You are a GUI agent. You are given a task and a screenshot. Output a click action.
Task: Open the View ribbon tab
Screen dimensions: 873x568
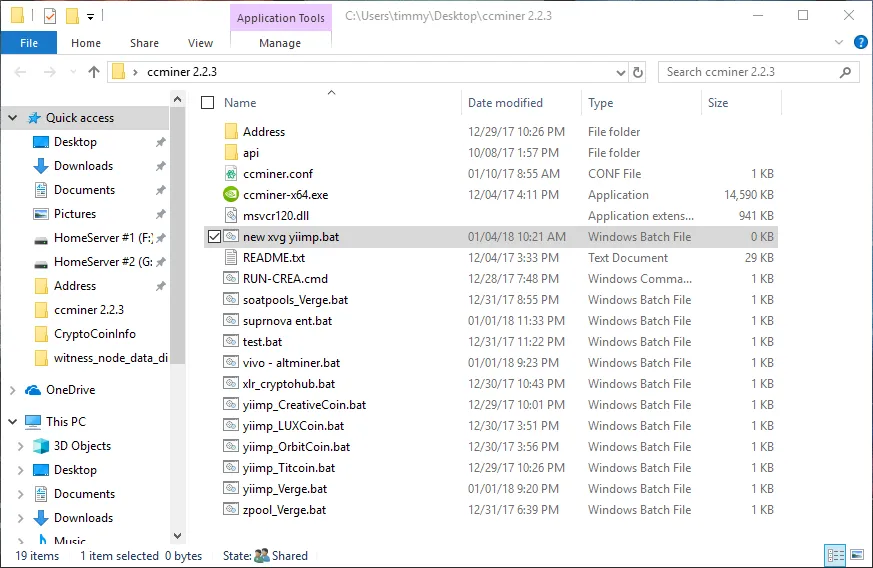(200, 43)
